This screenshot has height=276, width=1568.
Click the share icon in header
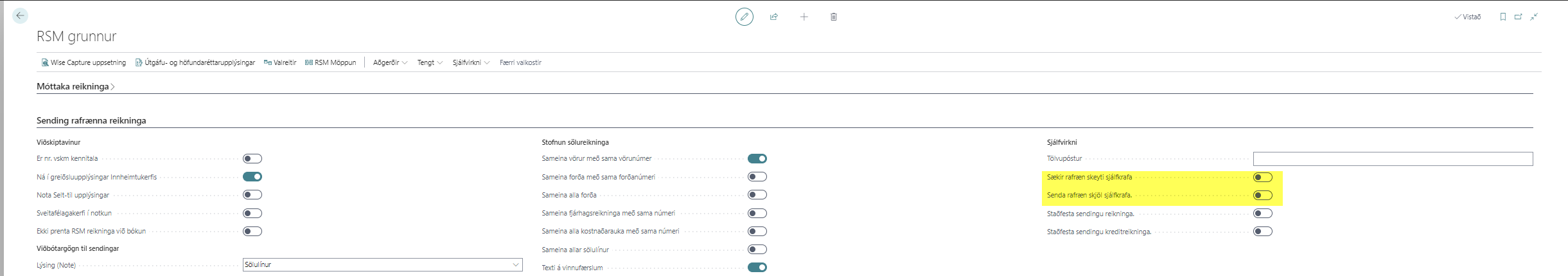point(774,17)
